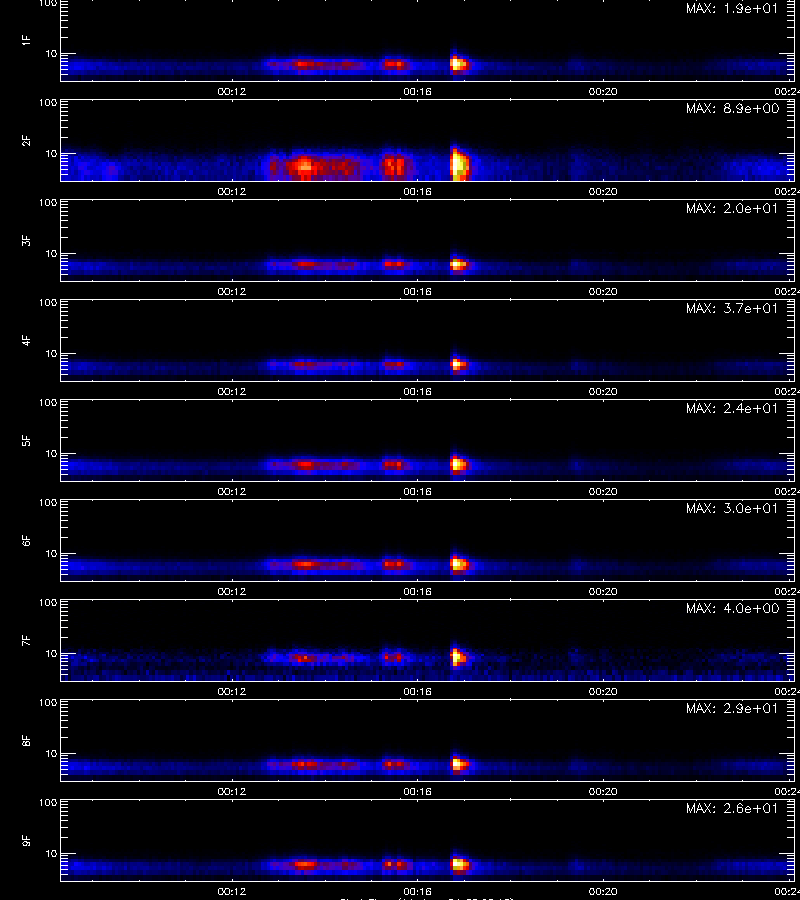Click the 00:12 tick label under panel 7F

232,692
